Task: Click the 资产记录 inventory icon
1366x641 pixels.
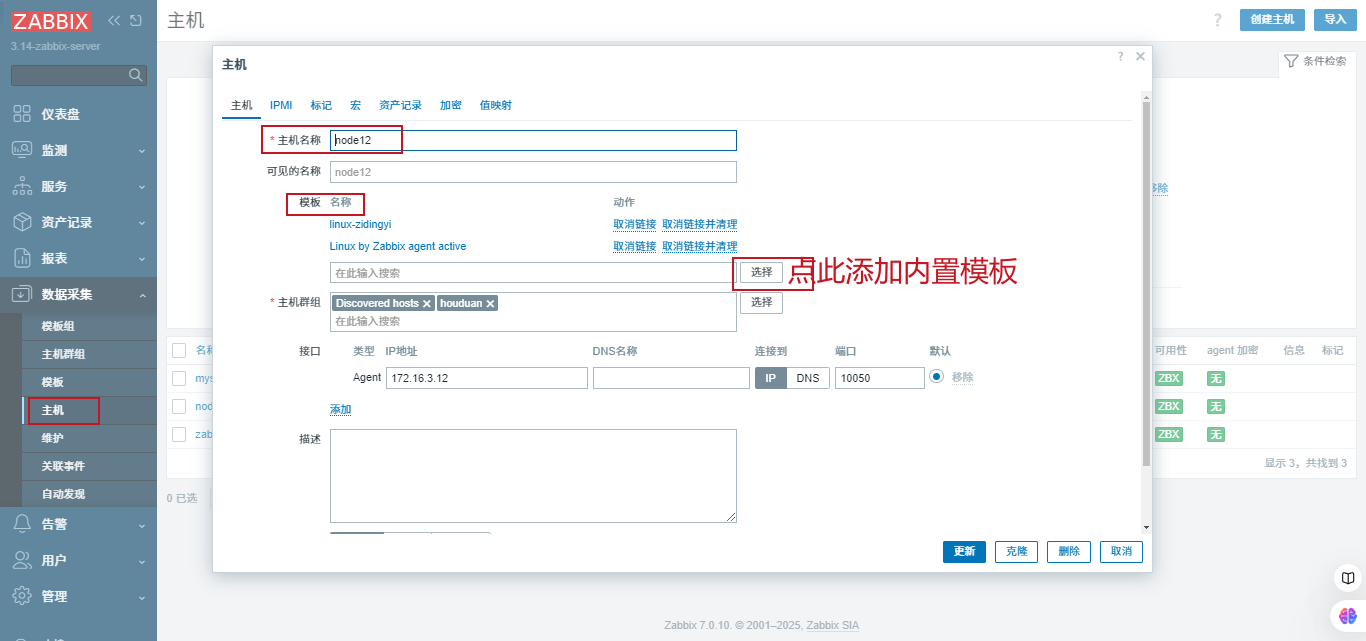Action: [22, 222]
